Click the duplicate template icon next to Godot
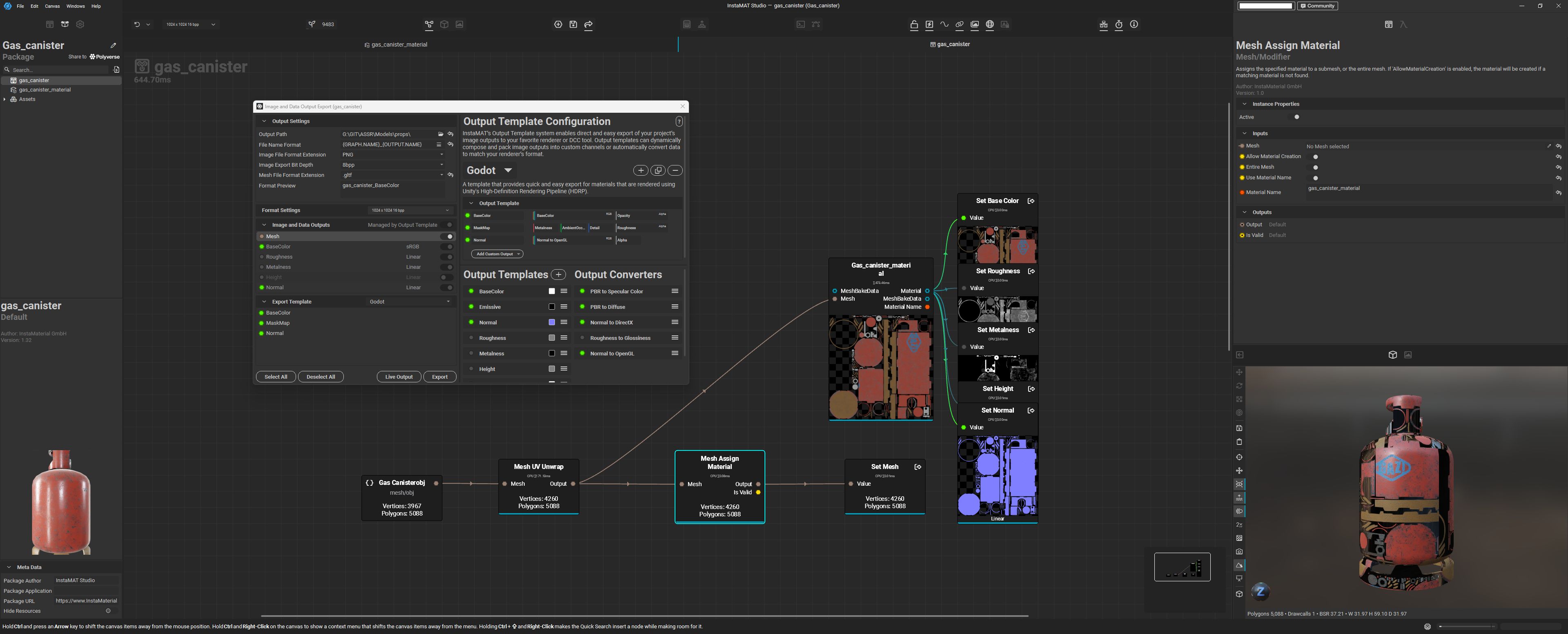Viewport: 1568px width, 634px height. (x=658, y=170)
